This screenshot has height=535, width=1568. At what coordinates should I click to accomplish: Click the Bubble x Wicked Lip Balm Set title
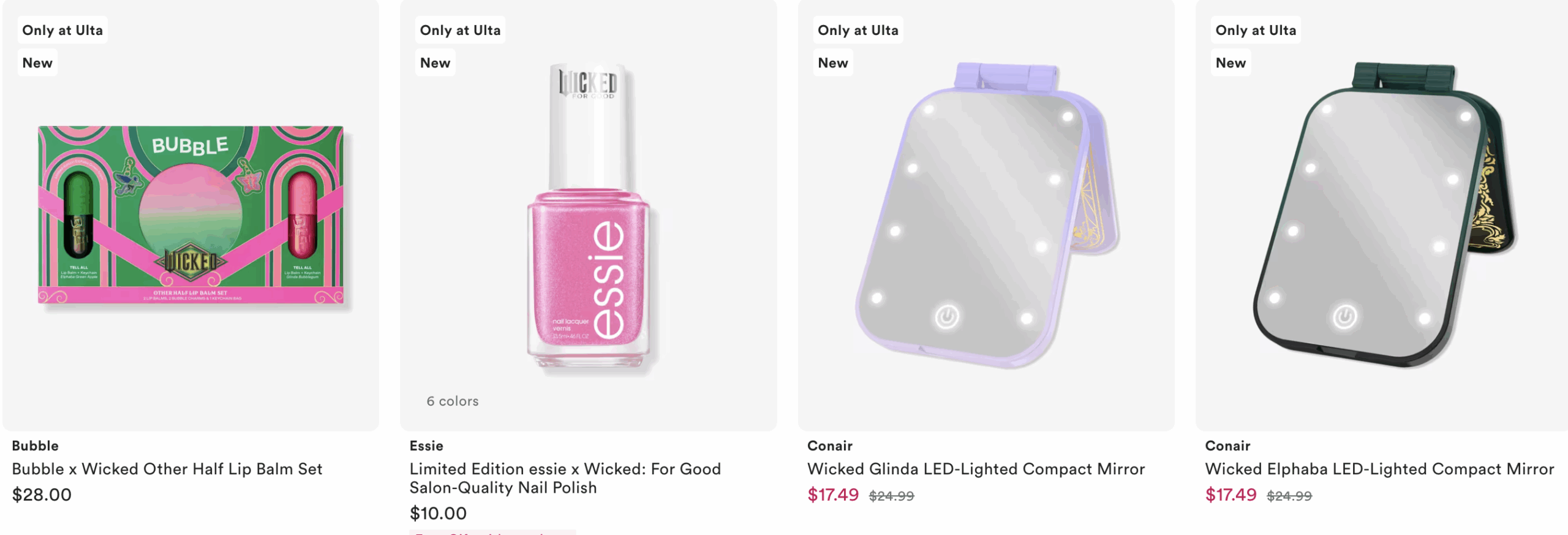(x=167, y=469)
